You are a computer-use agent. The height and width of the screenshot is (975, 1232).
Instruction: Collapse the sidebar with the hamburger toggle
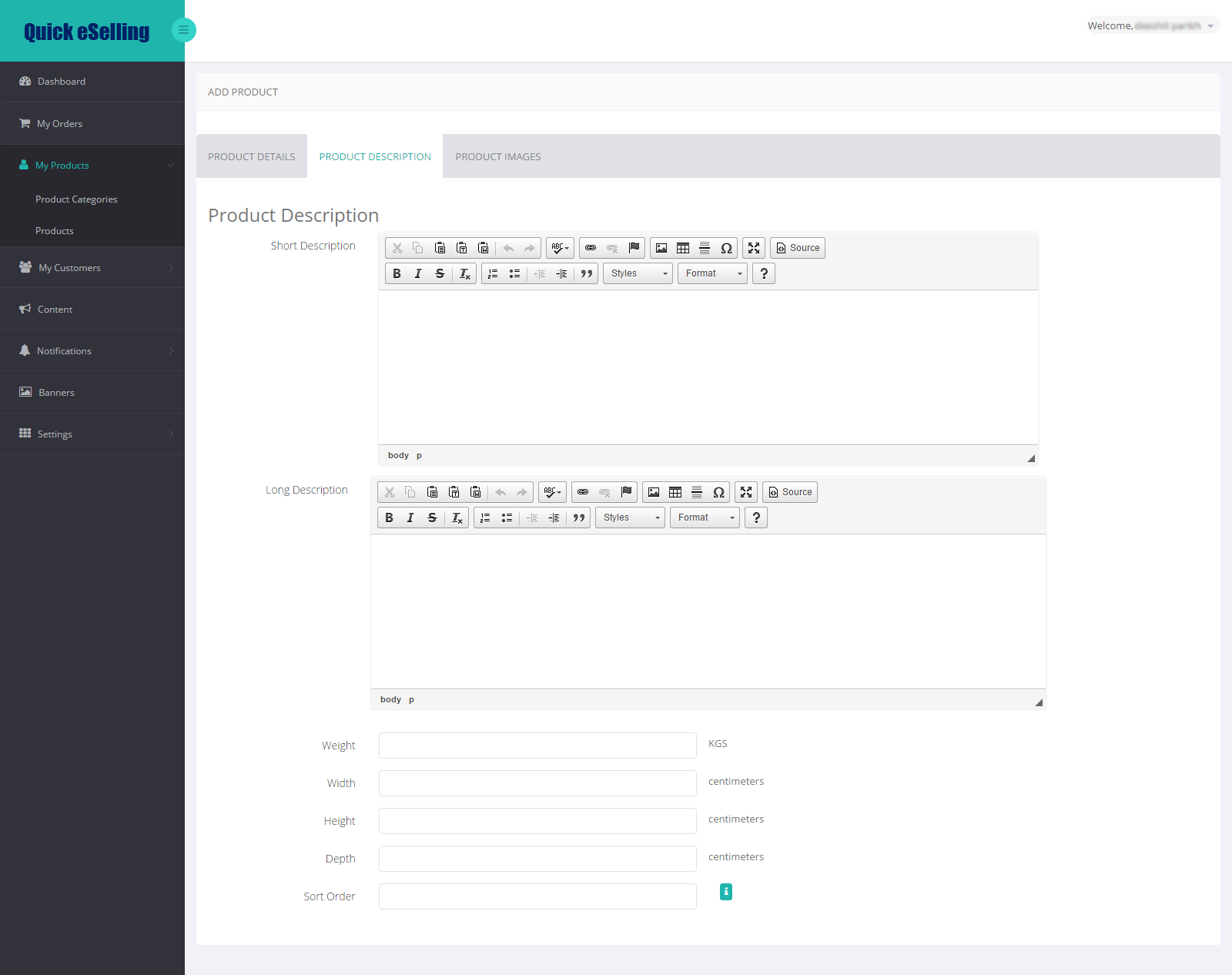pyautogui.click(x=183, y=30)
